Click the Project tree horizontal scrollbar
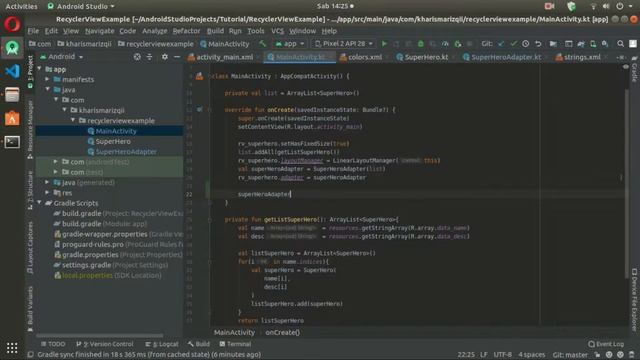 point(100,336)
